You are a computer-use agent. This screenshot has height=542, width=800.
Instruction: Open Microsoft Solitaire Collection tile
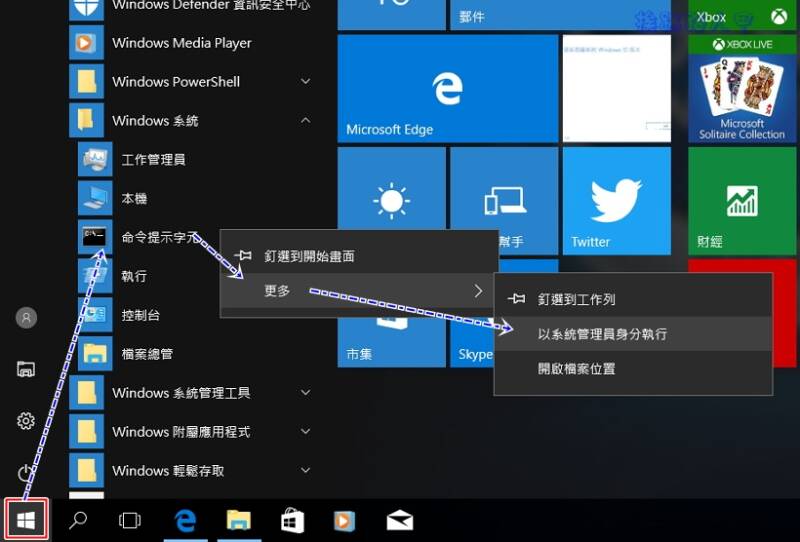pyautogui.click(x=742, y=88)
